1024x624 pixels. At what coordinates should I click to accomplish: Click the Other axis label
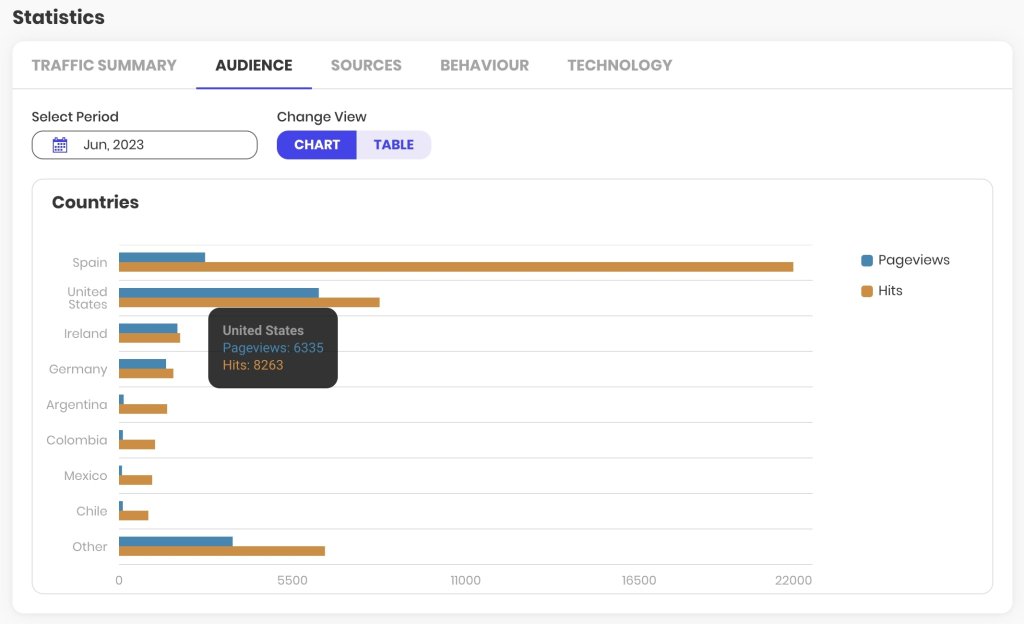89,546
